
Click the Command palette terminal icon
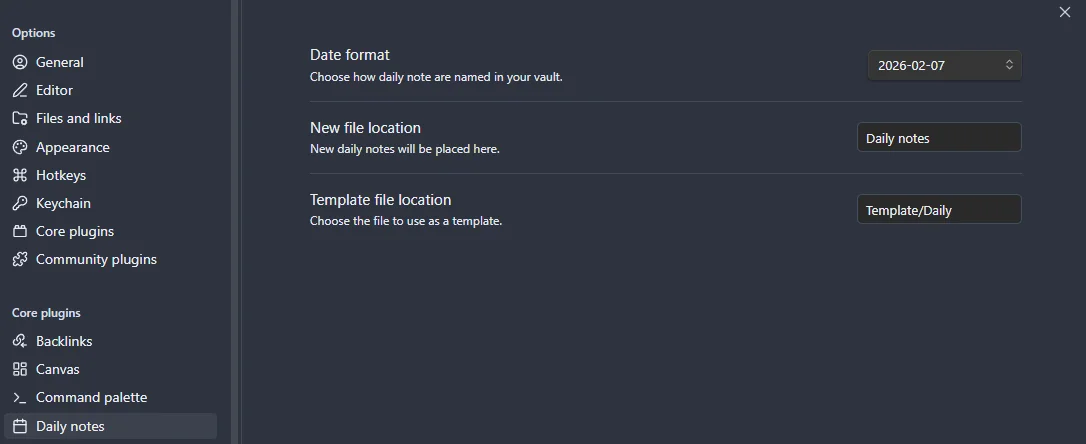tap(20, 397)
